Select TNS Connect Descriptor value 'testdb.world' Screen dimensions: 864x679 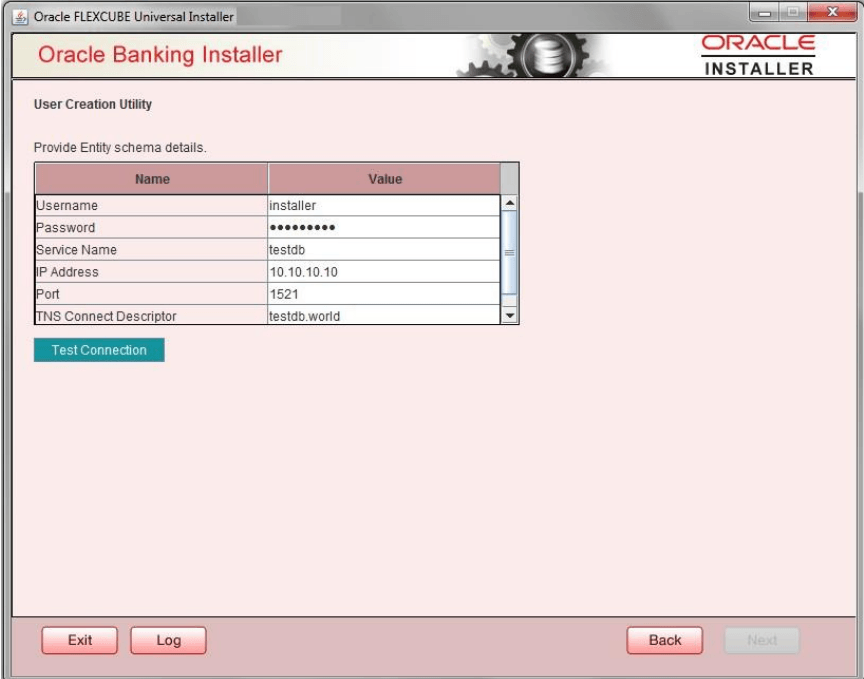coord(384,316)
